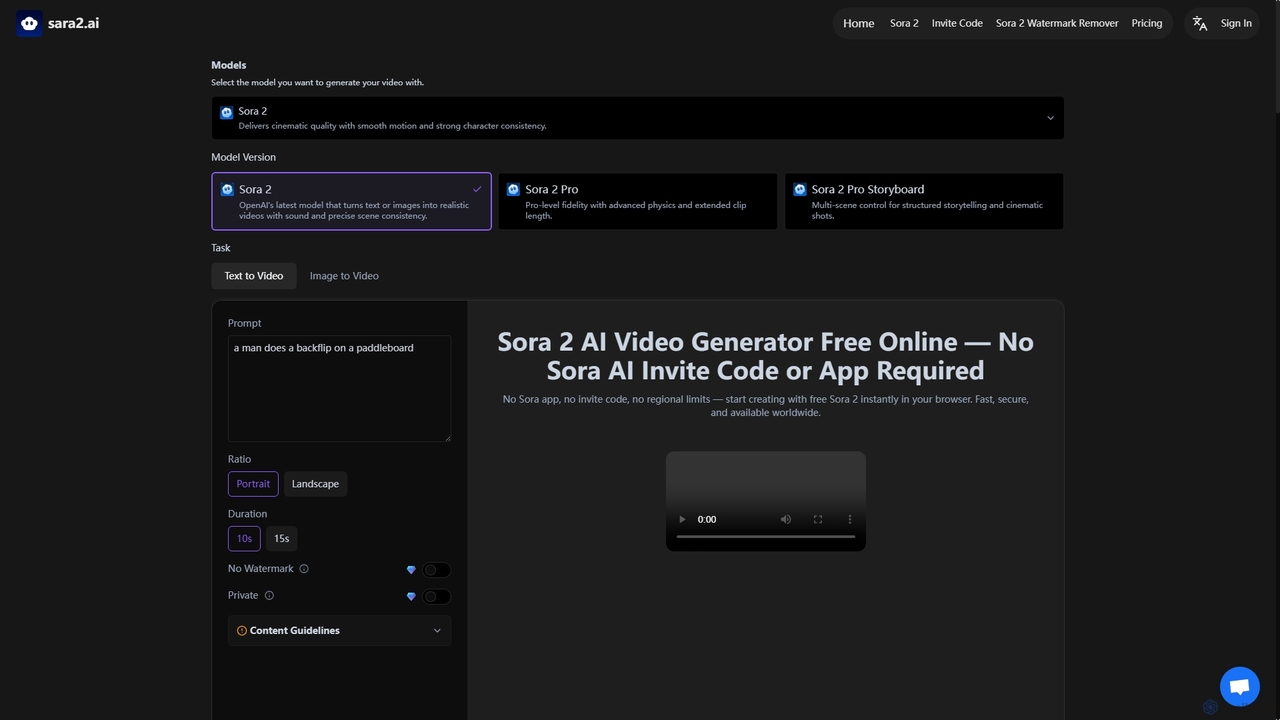
Task: Seek on the video progress bar
Action: point(766,537)
